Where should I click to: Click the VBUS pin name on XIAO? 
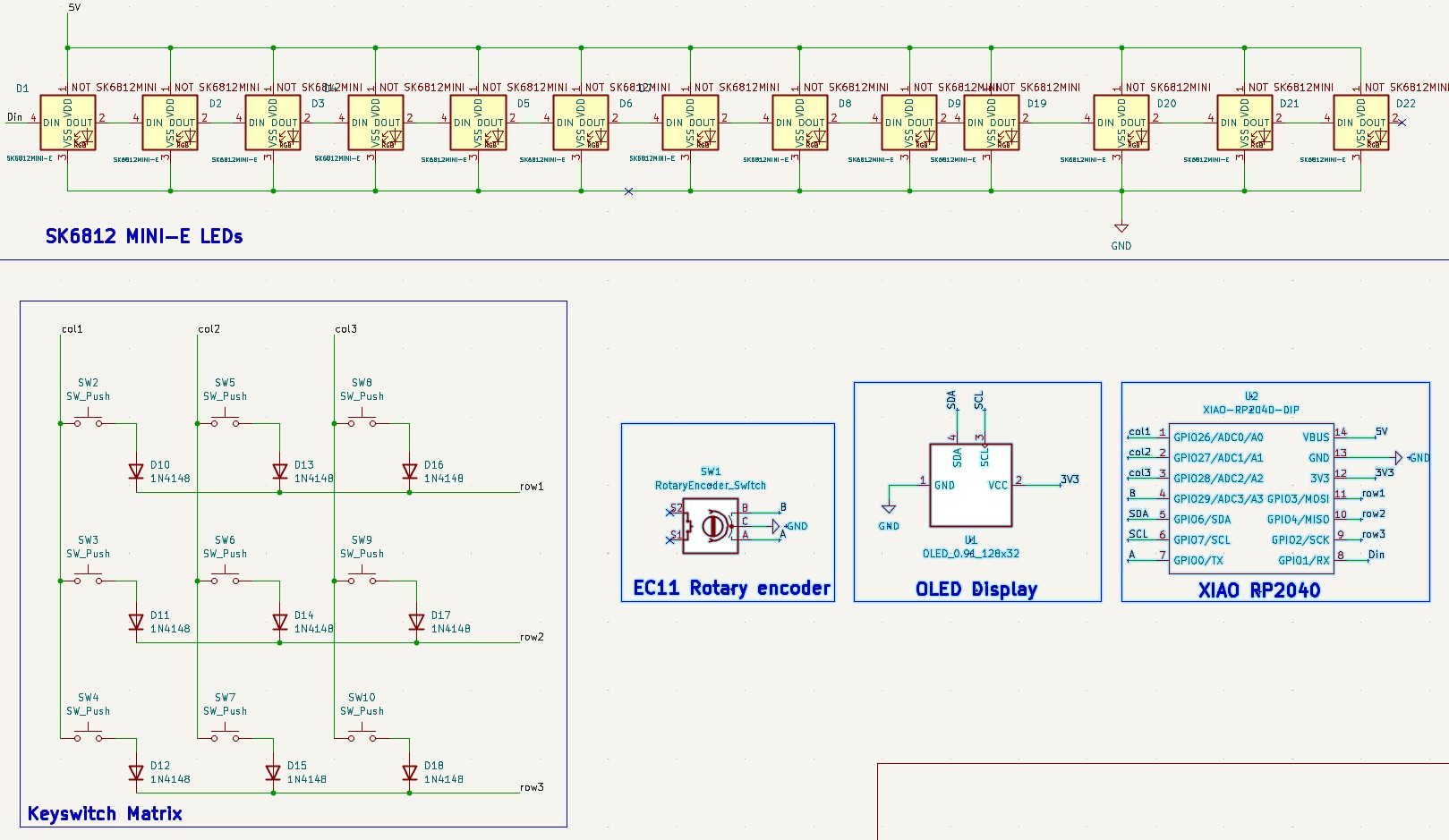tap(1316, 437)
